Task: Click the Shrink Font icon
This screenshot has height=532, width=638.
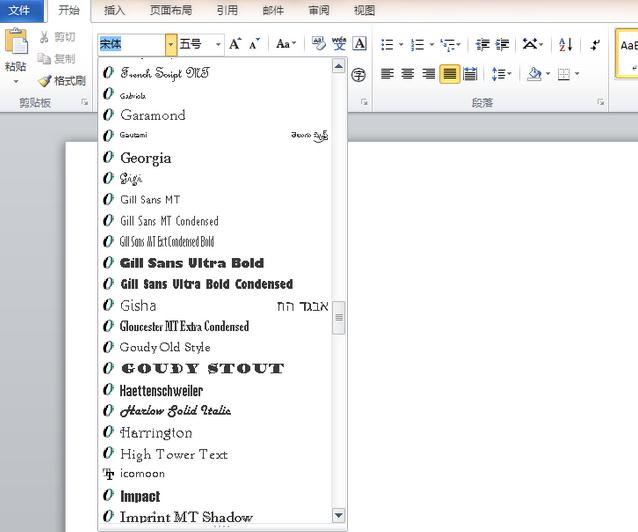Action: [254, 44]
